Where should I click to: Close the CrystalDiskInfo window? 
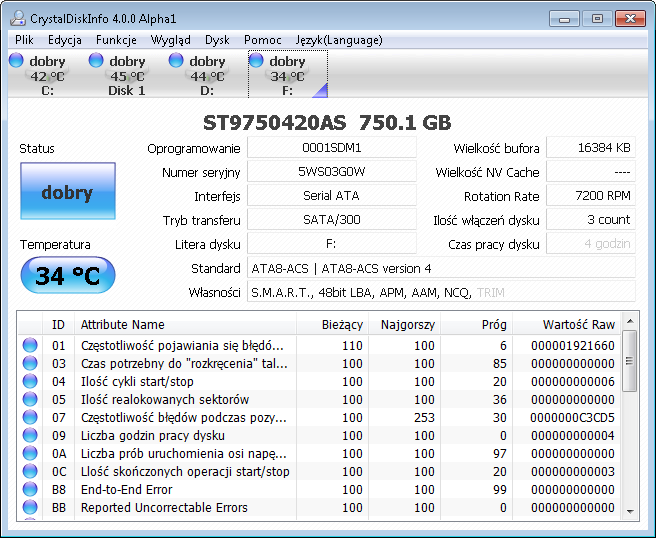[630, 19]
